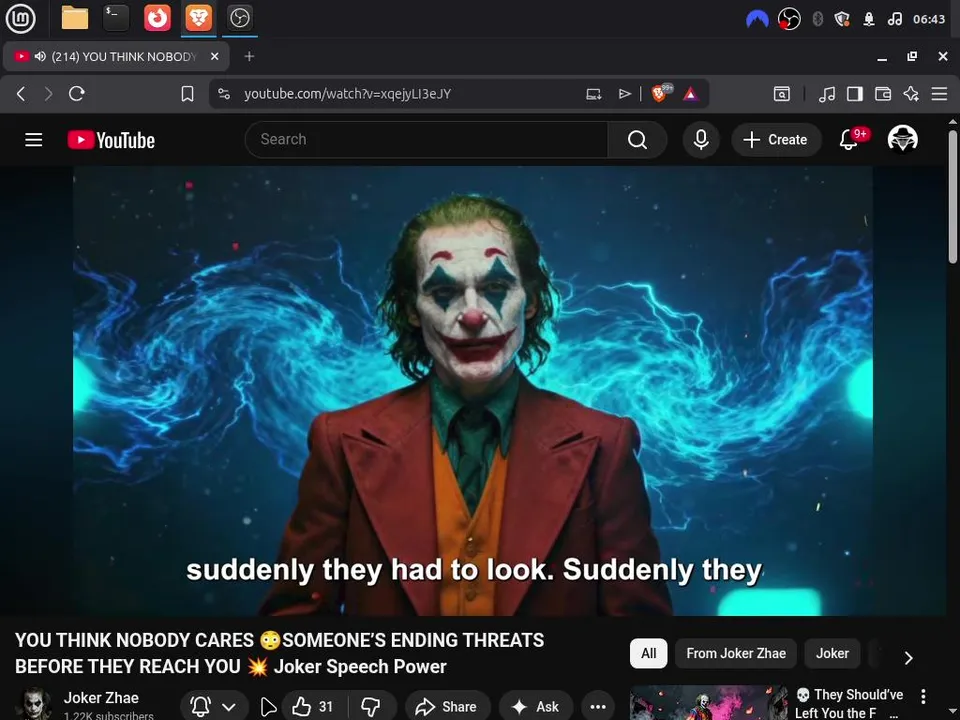Open YouTube notifications bell
Image resolution: width=960 pixels, height=720 pixels.
tap(849, 140)
